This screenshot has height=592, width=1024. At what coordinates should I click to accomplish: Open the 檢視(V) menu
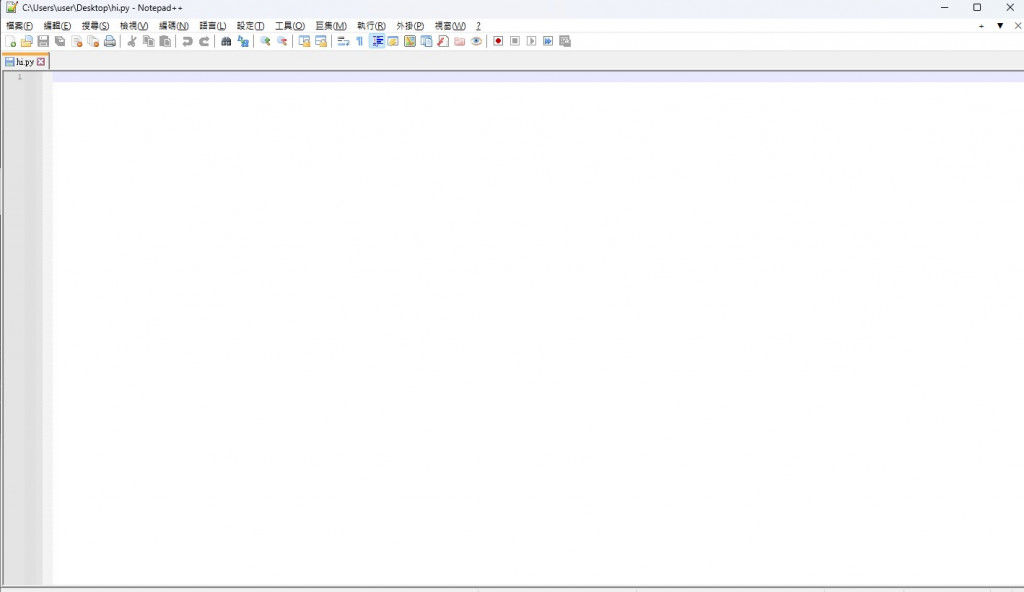134,26
